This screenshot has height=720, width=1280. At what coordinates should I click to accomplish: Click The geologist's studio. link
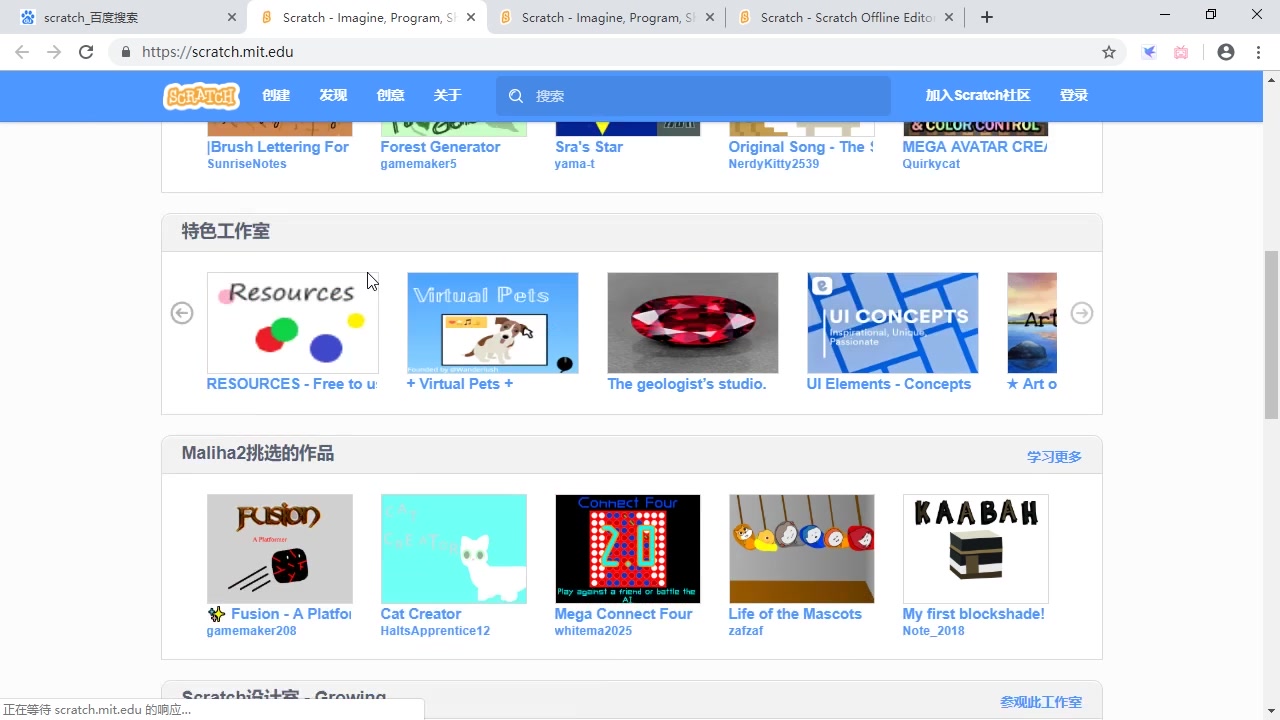click(x=687, y=384)
